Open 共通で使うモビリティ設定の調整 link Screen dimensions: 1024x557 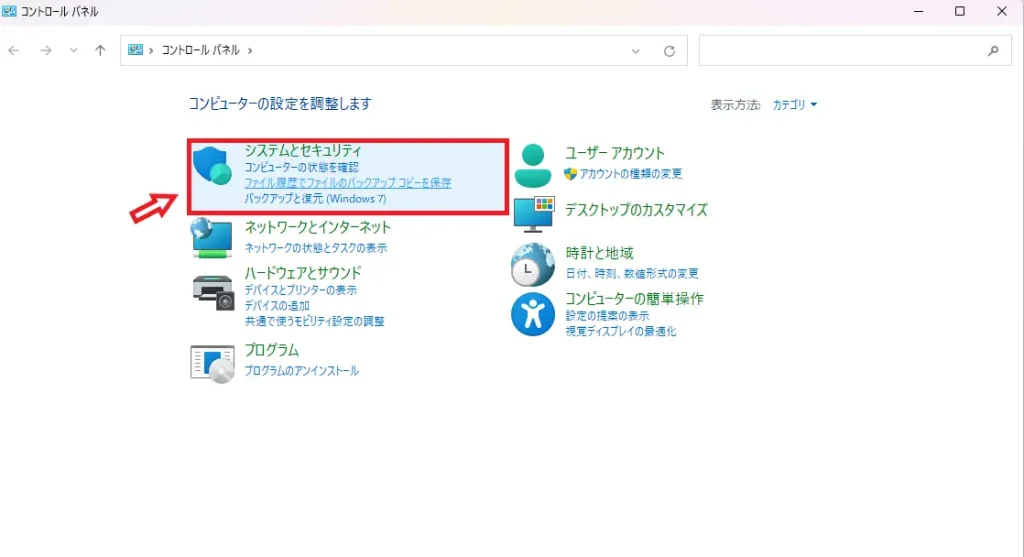[314, 321]
